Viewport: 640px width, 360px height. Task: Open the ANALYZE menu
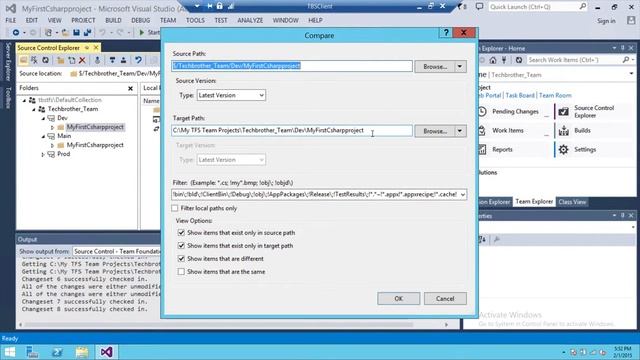coord(250,20)
